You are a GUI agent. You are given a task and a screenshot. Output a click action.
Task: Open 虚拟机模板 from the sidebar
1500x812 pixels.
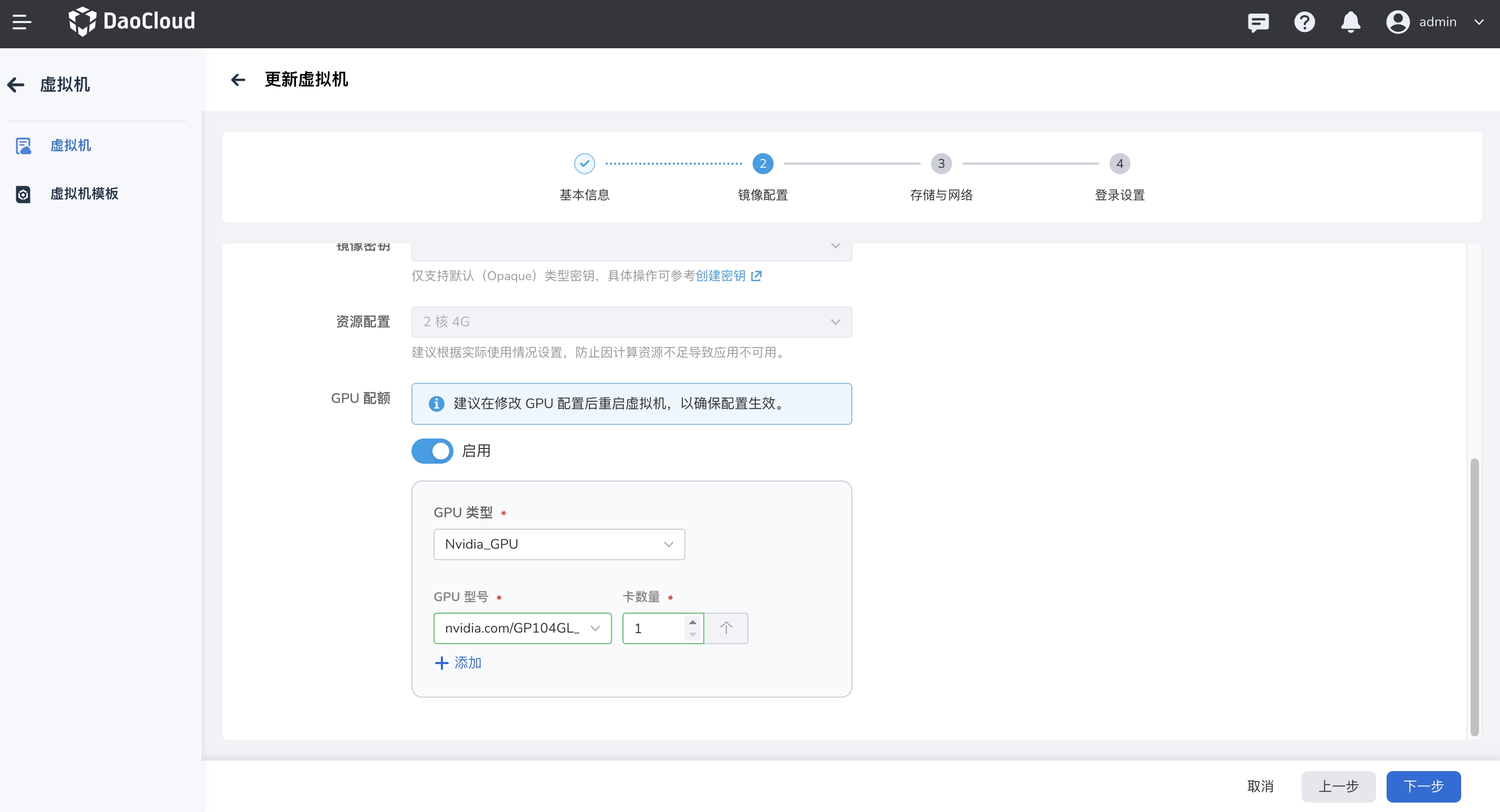[85, 195]
